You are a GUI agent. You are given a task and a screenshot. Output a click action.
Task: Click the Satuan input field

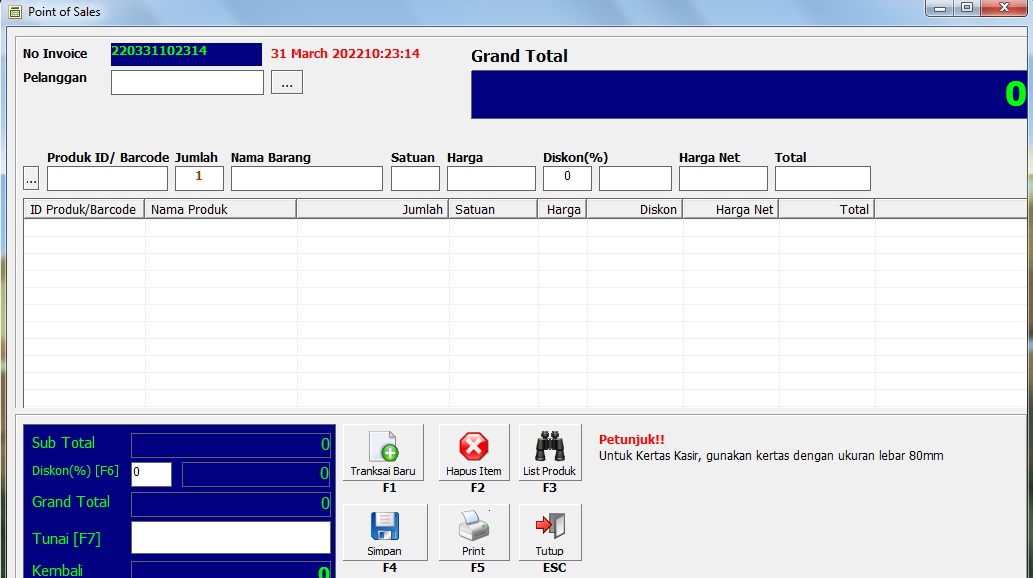415,179
